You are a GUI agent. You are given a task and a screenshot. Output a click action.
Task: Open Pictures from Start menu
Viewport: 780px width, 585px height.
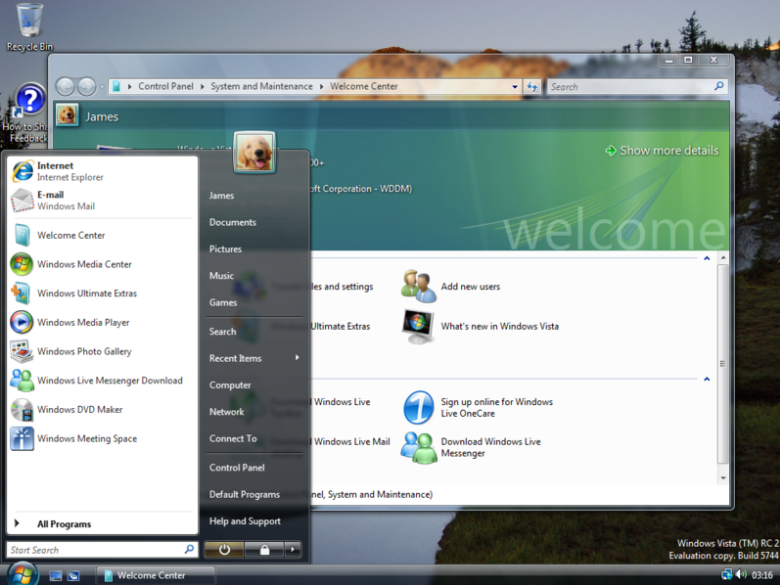[x=255, y=249]
